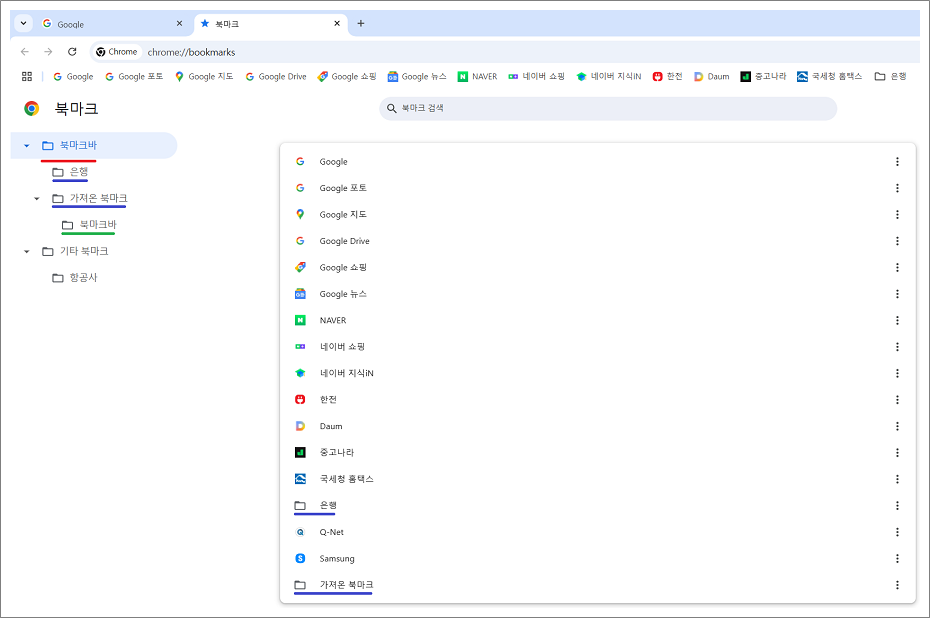Open more actions for Samsung row

(897, 558)
